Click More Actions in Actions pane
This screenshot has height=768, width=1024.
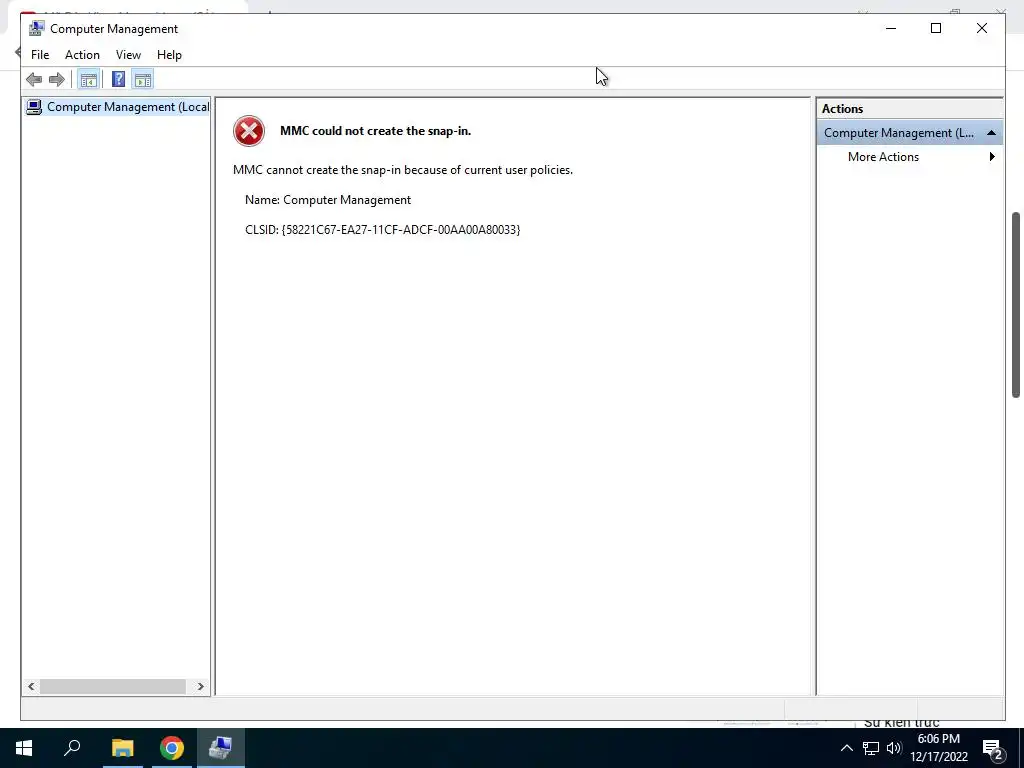[x=883, y=157]
